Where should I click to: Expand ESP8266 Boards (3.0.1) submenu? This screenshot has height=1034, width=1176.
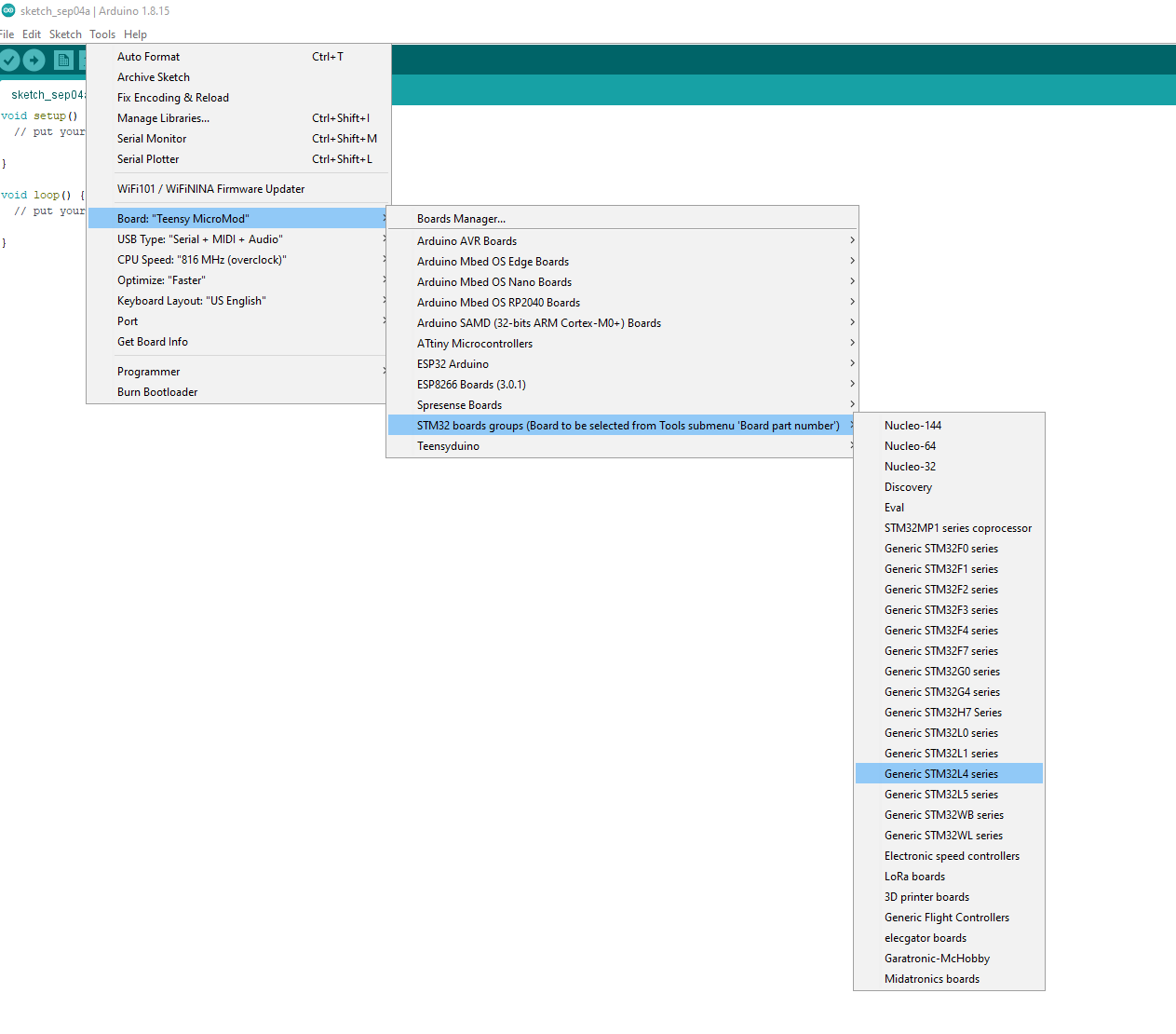click(x=622, y=385)
